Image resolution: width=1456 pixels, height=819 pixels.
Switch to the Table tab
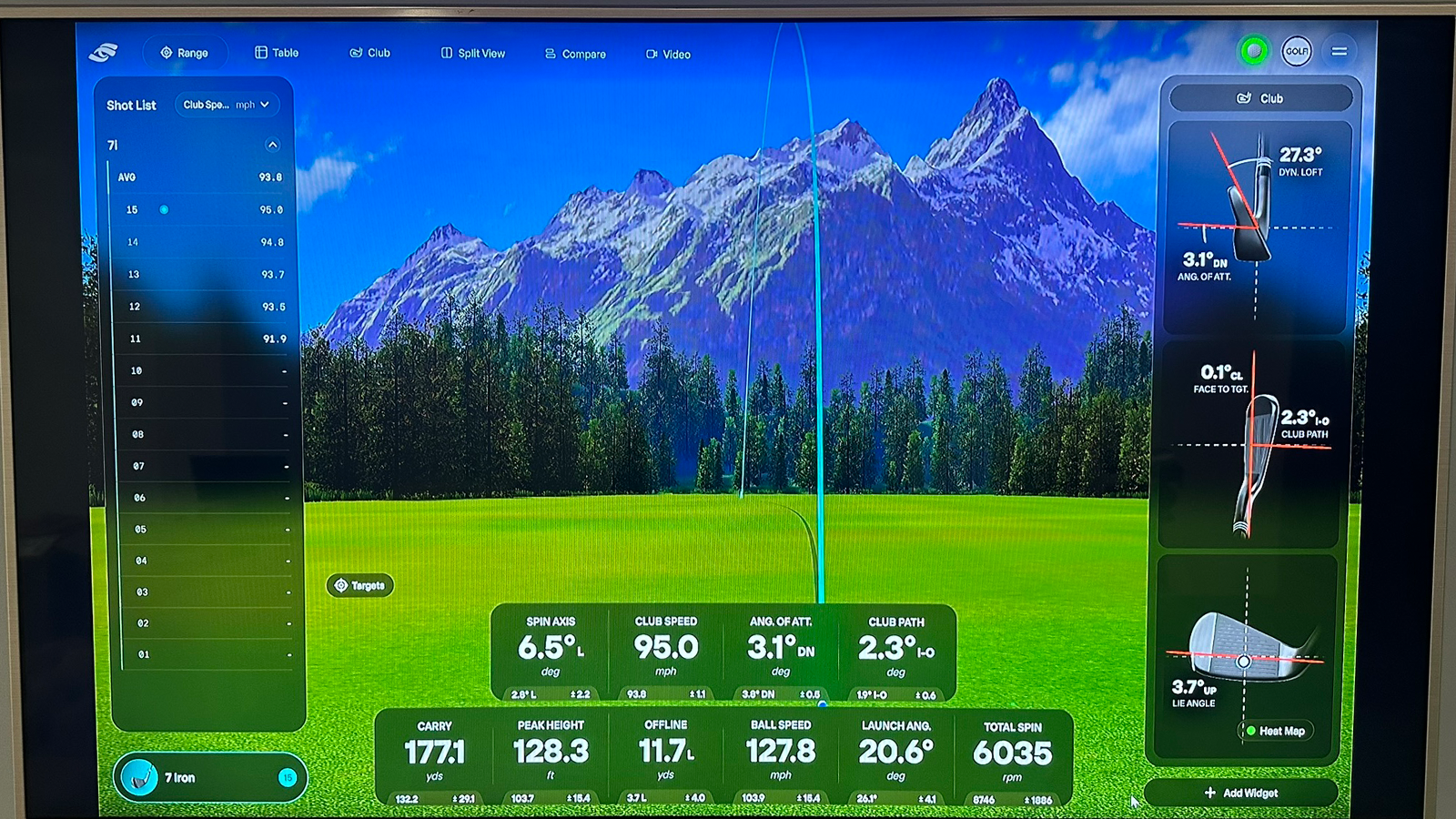tap(277, 53)
